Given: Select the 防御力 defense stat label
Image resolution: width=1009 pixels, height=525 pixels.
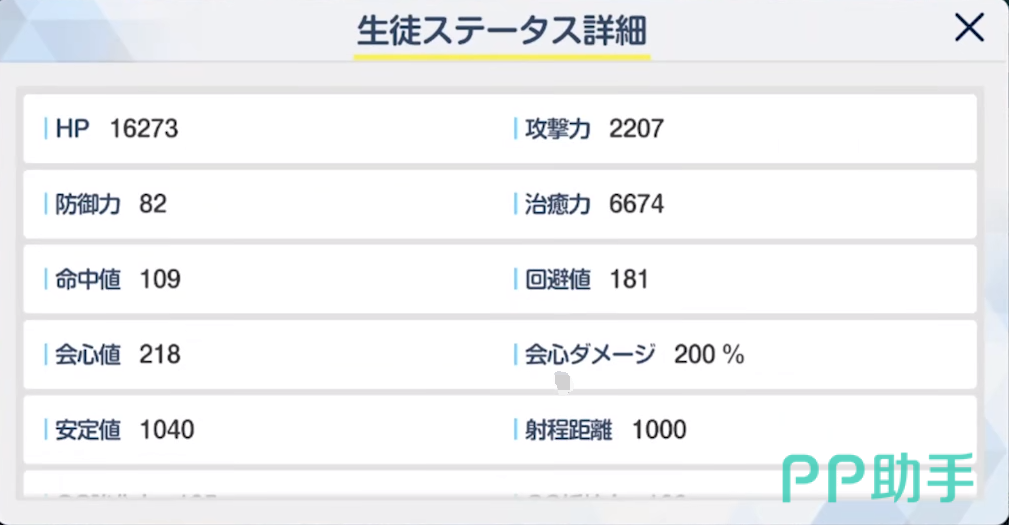Looking at the screenshot, I should tap(88, 204).
